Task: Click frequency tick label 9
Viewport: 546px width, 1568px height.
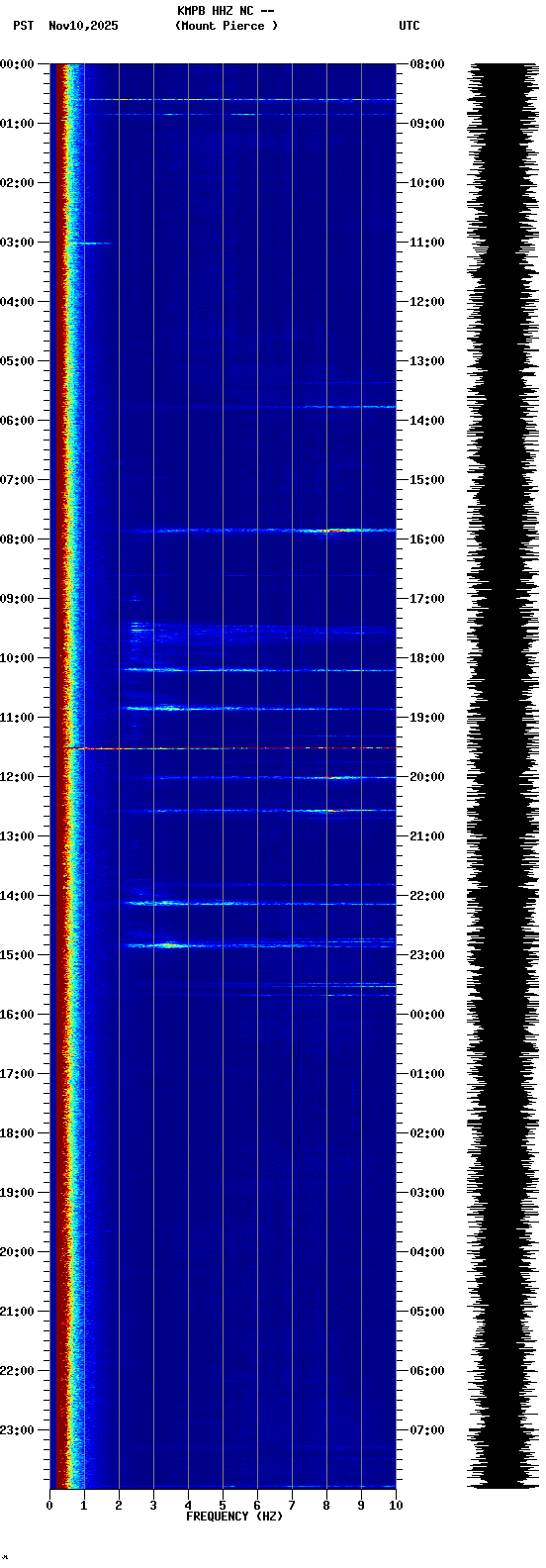Action: pos(361,1506)
